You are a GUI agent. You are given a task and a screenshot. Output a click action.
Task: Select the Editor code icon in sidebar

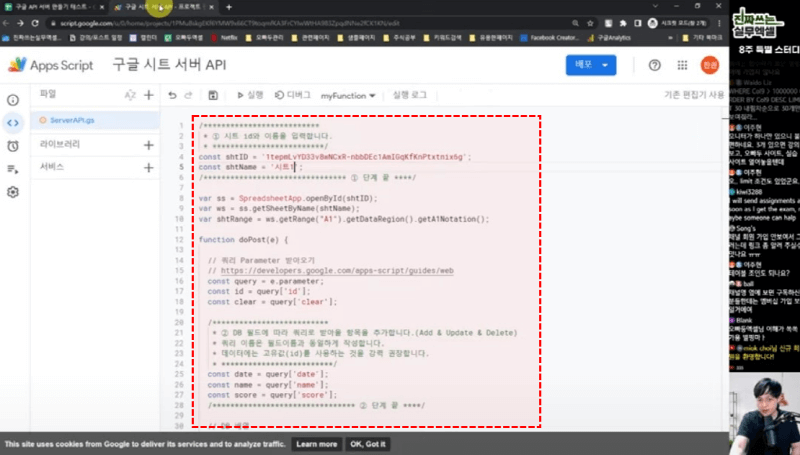(x=13, y=123)
